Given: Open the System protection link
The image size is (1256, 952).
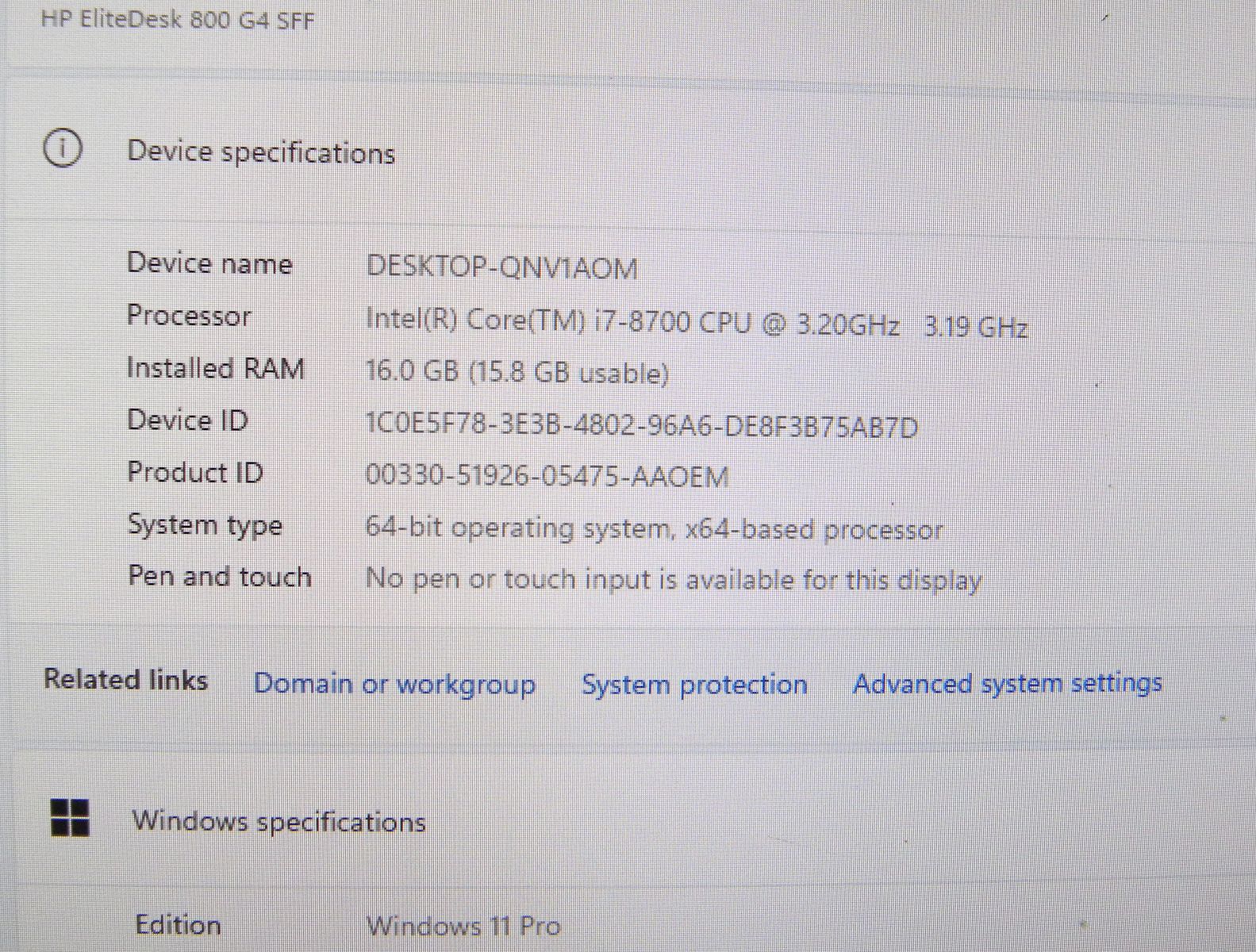Looking at the screenshot, I should pyautogui.click(x=694, y=684).
